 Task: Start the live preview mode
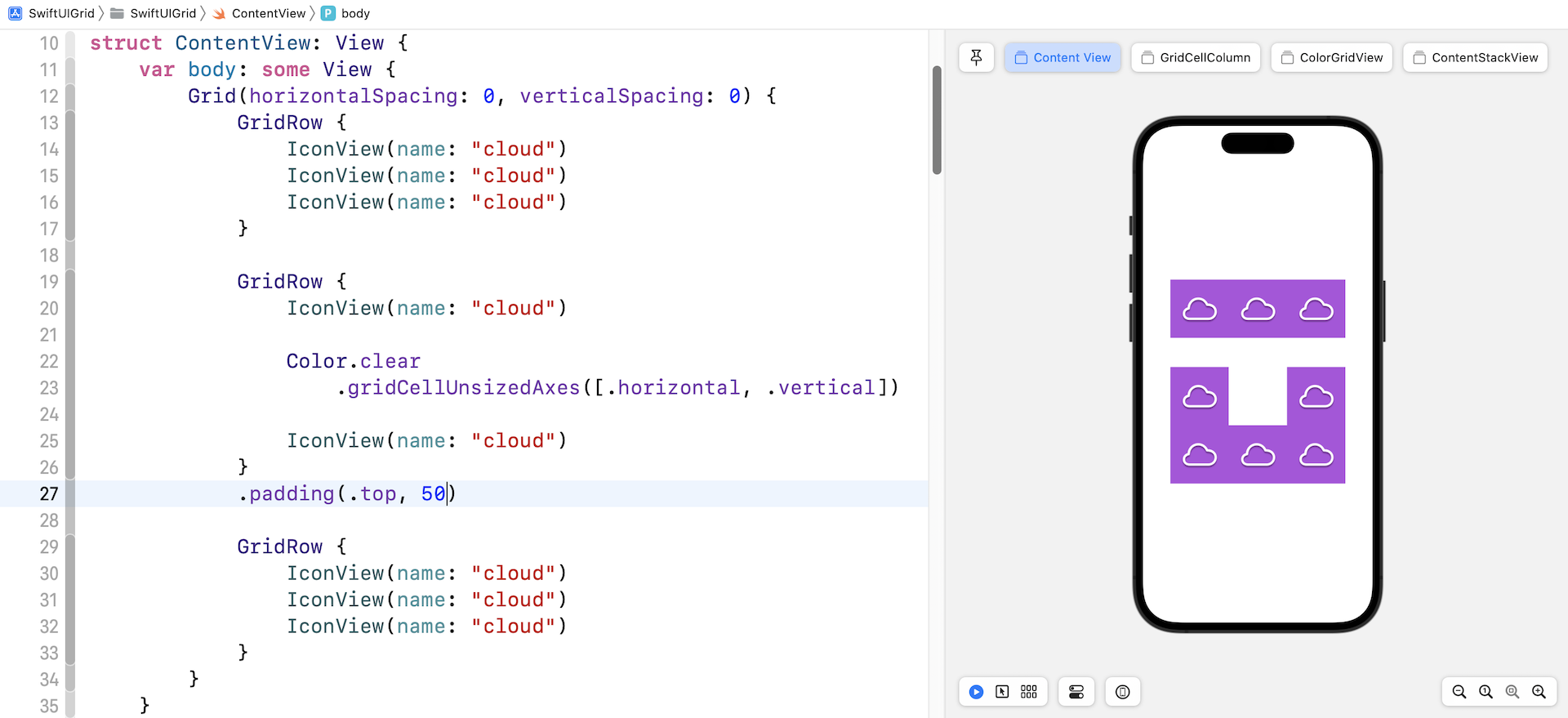pos(976,692)
